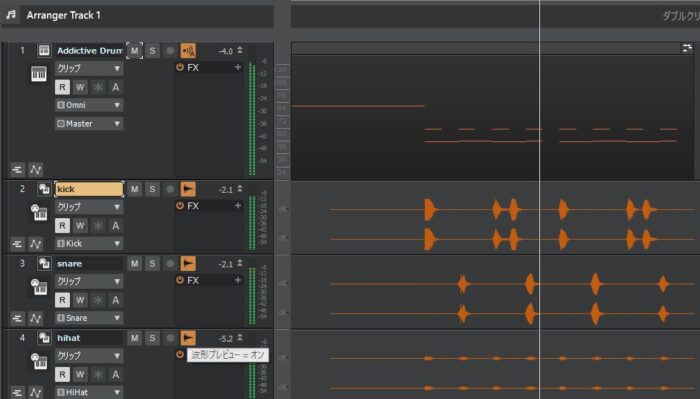Toggle input echo on Addictive Drums track
The width and height of the screenshot is (700, 399).
(x=188, y=50)
